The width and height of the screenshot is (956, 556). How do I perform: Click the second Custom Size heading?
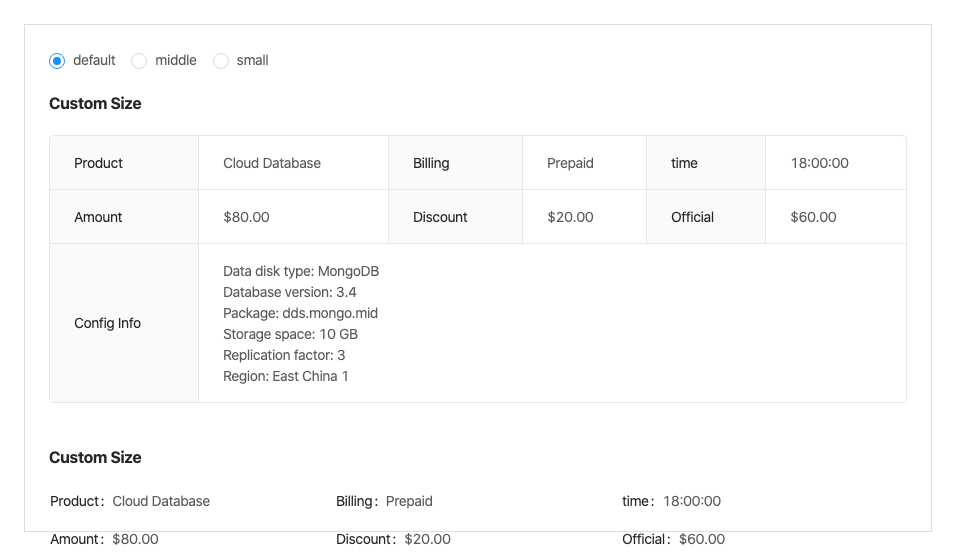[x=95, y=458]
